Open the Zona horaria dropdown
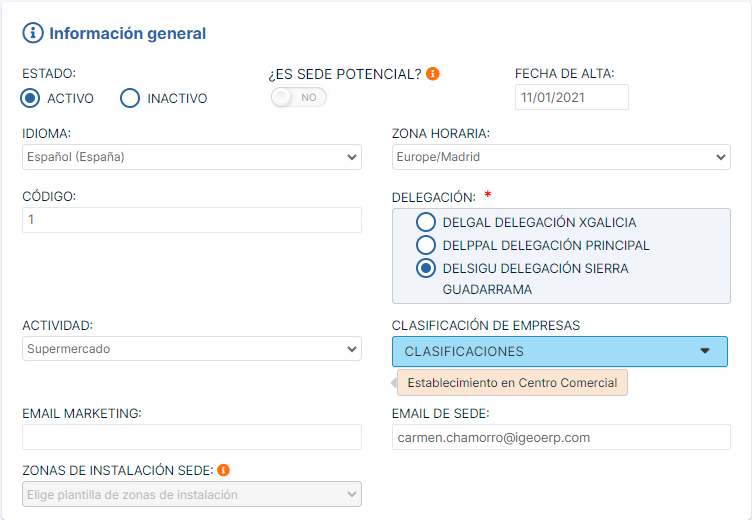Screen dimensions: 752x520 [561, 157]
